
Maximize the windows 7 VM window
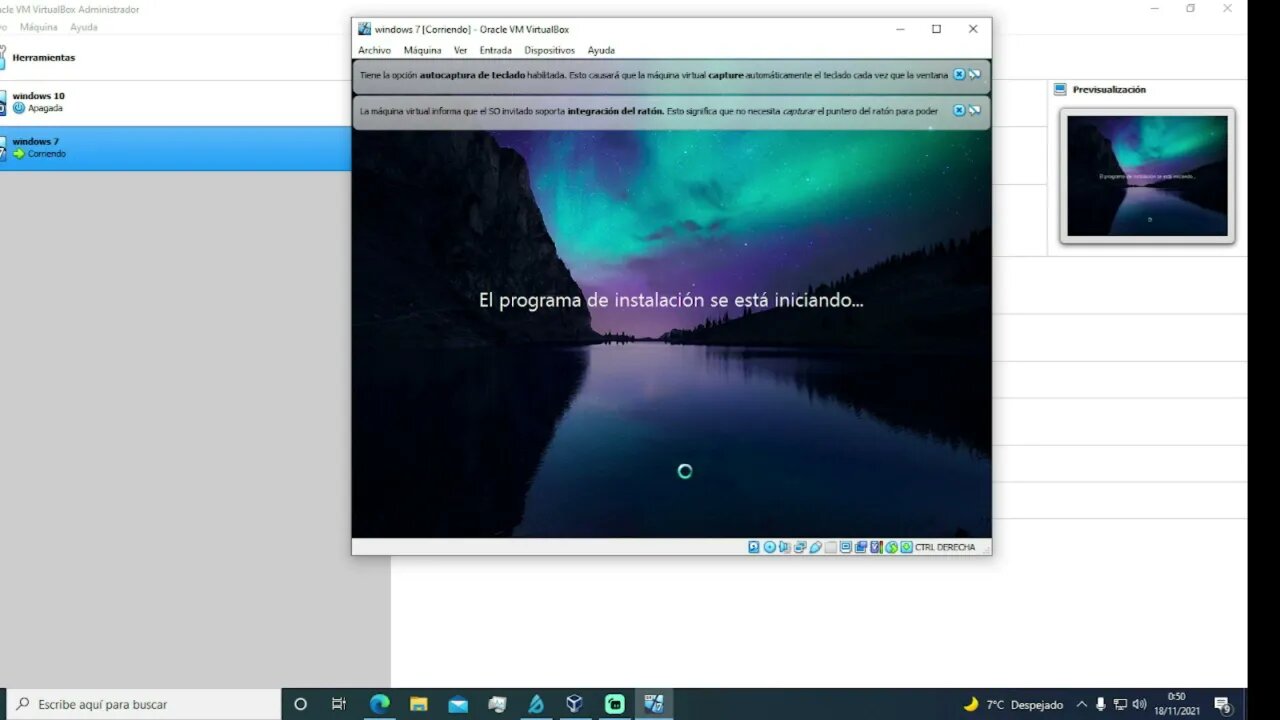[x=936, y=29]
